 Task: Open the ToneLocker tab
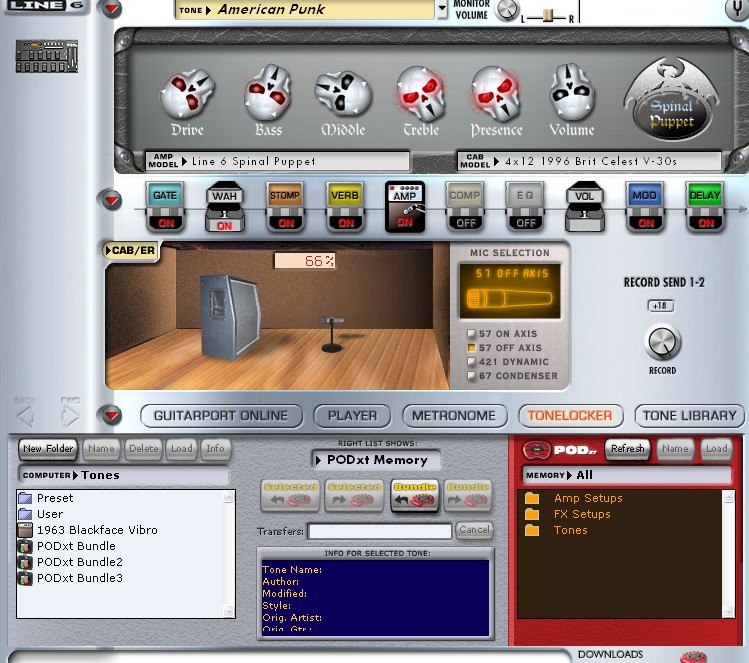click(x=570, y=416)
